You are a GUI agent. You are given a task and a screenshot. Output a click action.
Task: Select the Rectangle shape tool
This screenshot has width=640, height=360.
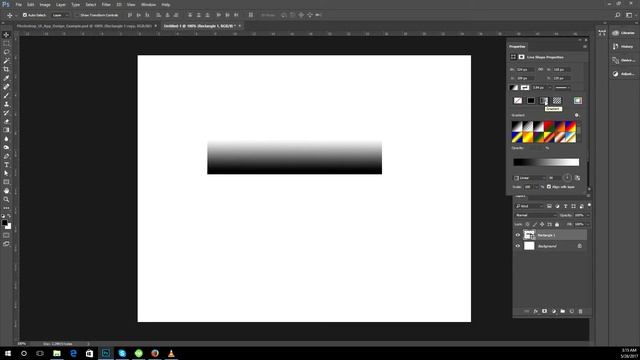point(6,182)
